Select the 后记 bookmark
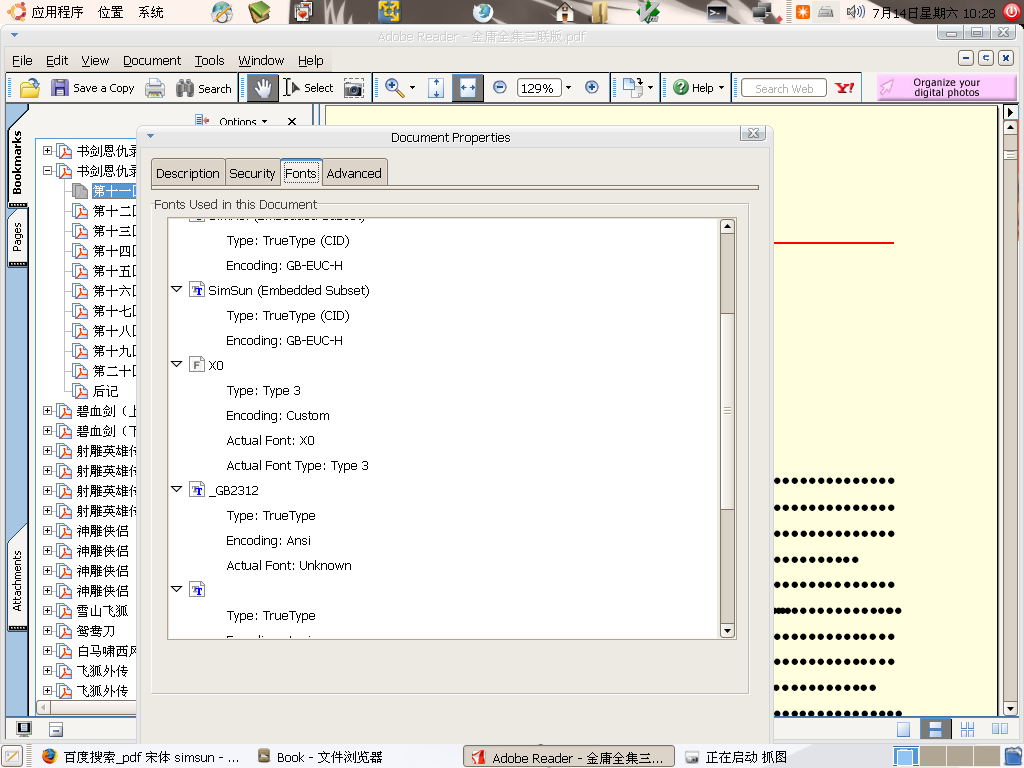Viewport: 1024px width, 768px height. pos(105,391)
